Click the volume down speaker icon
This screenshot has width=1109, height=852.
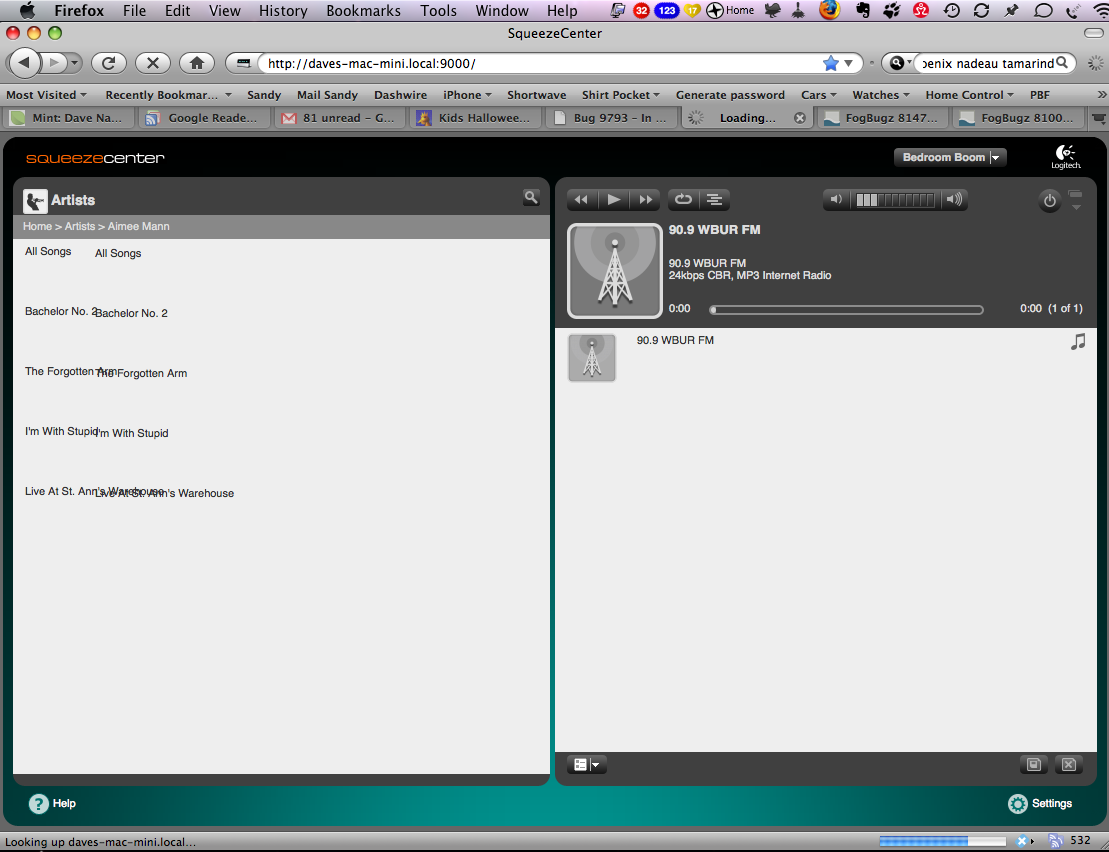point(837,200)
